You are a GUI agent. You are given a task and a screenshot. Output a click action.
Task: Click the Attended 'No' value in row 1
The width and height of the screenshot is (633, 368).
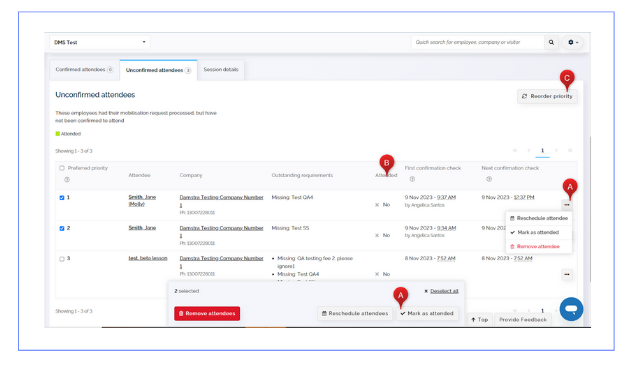click(x=386, y=205)
